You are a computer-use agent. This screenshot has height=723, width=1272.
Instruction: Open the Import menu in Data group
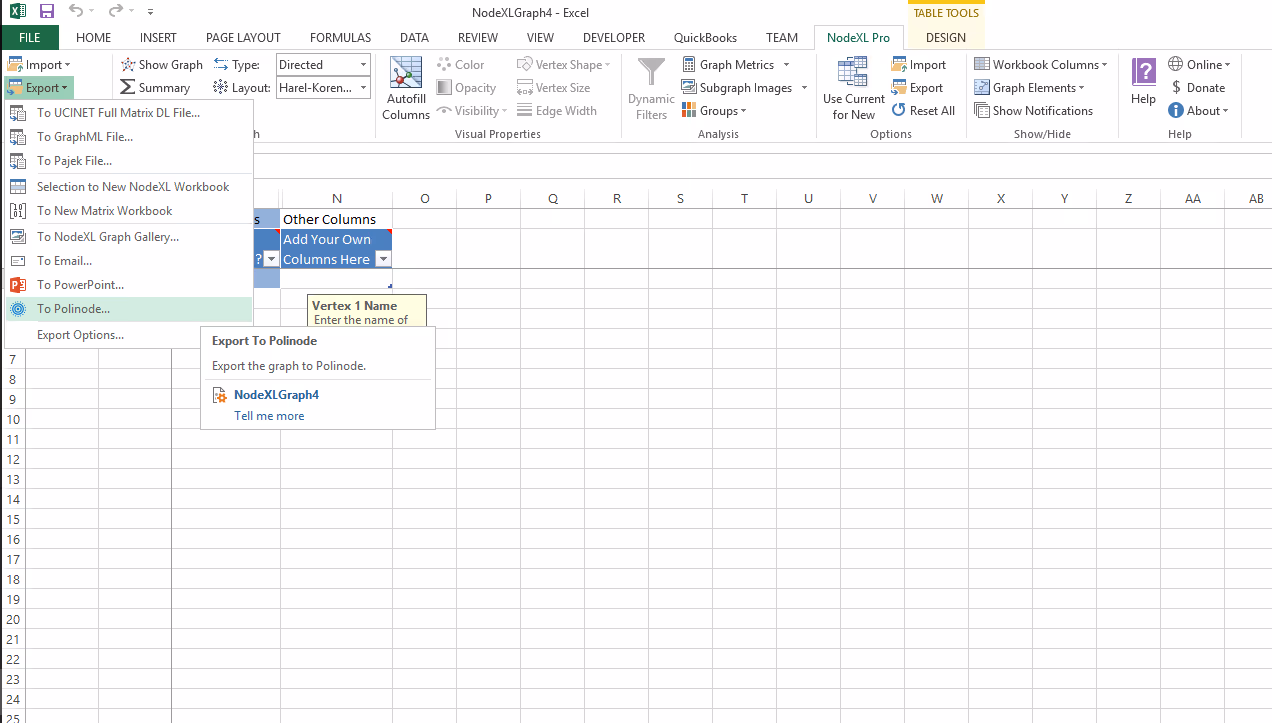coord(38,64)
